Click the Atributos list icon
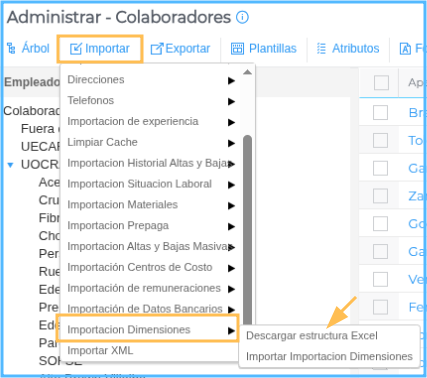The width and height of the screenshot is (427, 378). pyautogui.click(x=321, y=49)
